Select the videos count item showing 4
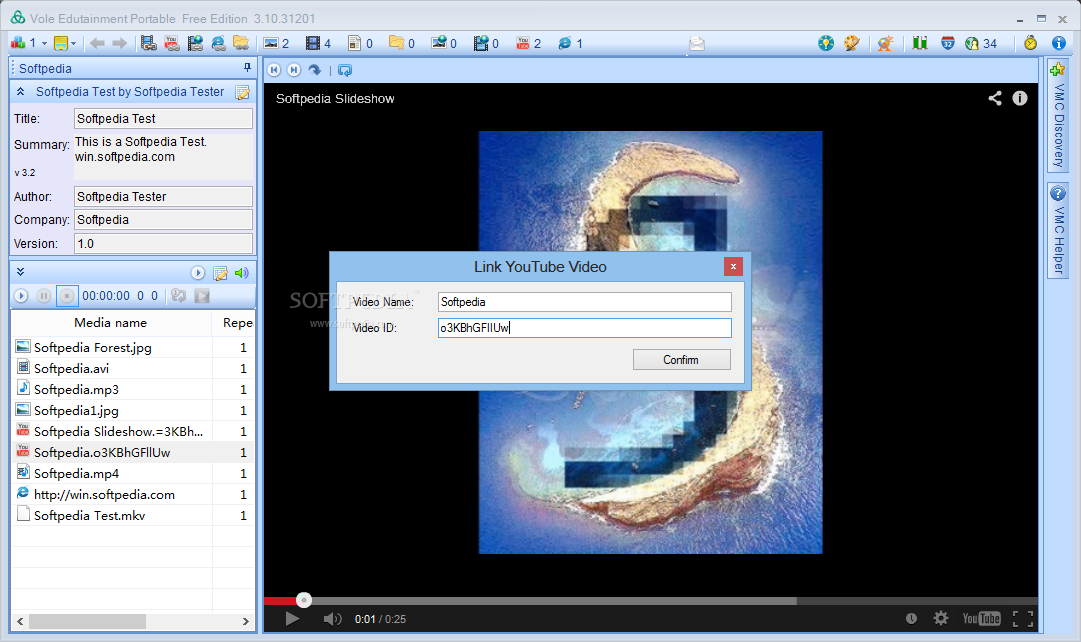 coord(319,43)
